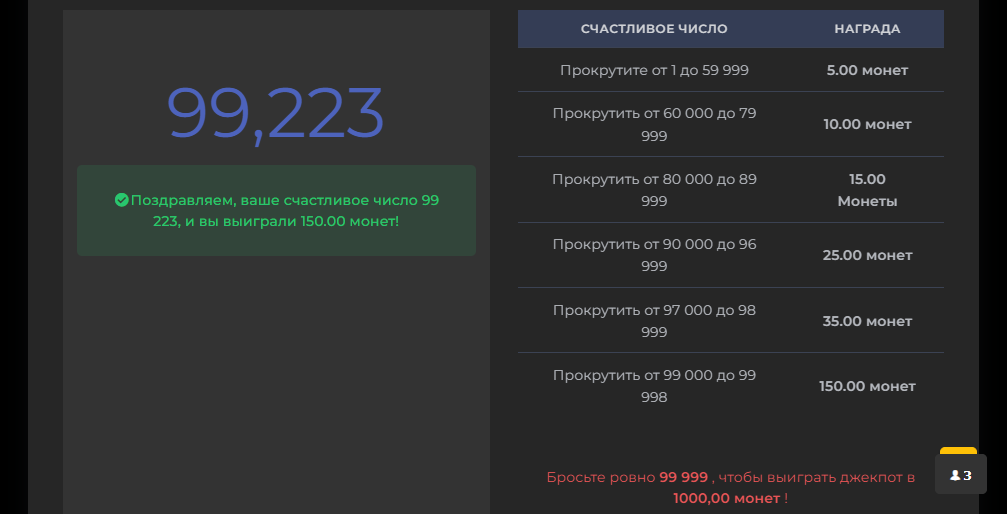1007x514 pixels.
Task: Click the red jackpot 99 999 notice
Action: (x=731, y=488)
